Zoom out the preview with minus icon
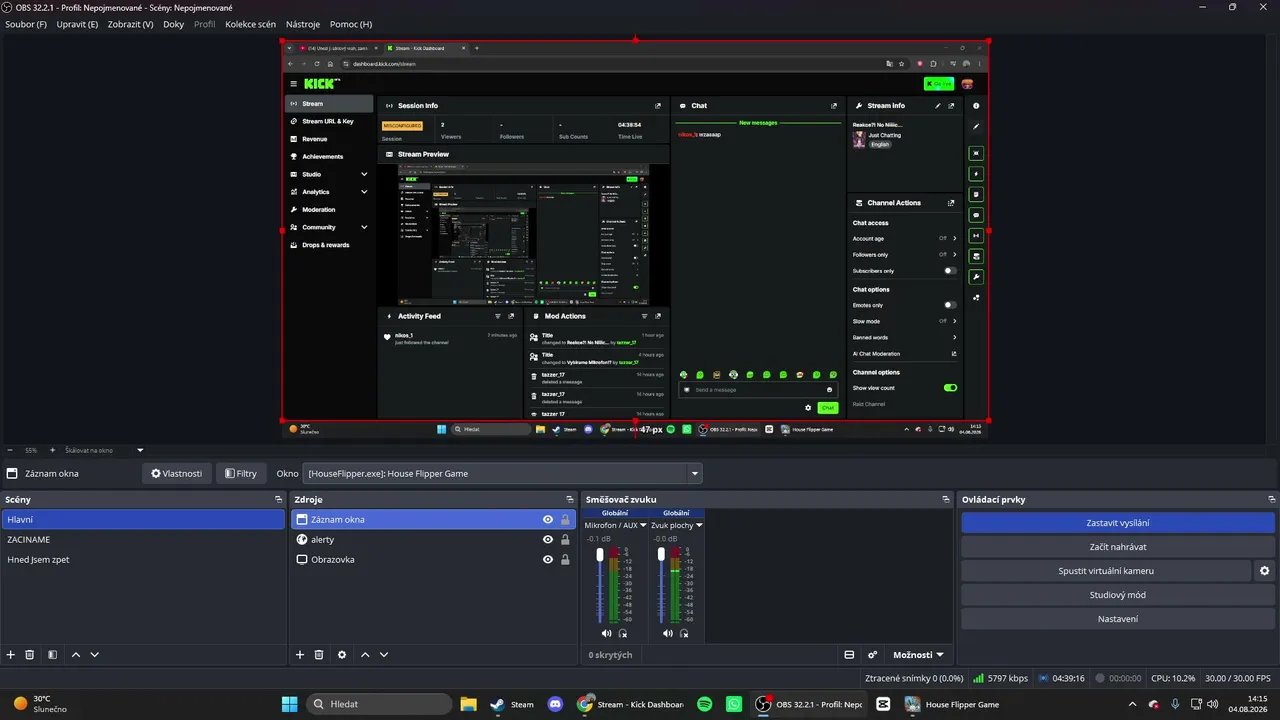 click(10, 450)
